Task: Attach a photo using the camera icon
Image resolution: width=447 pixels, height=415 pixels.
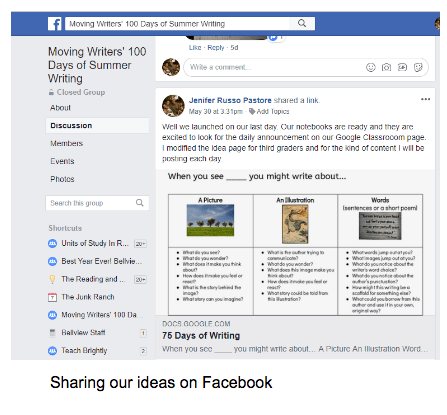Action: pos(386,67)
